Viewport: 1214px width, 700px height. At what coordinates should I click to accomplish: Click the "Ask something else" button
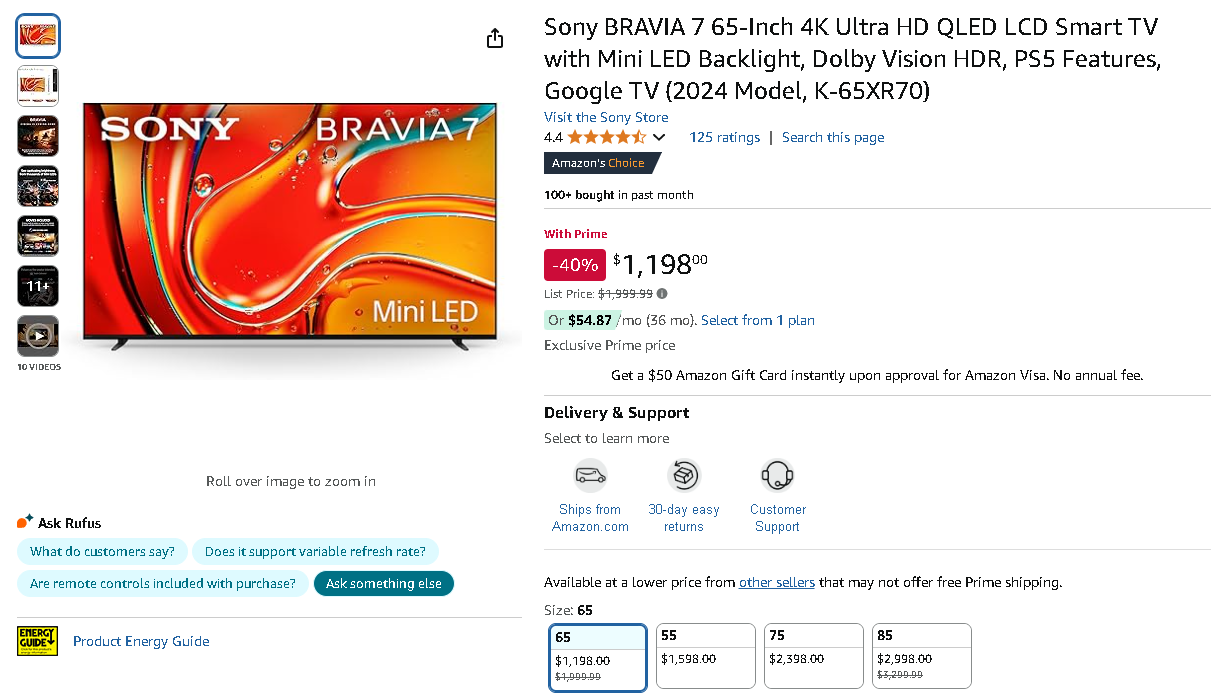coord(383,583)
